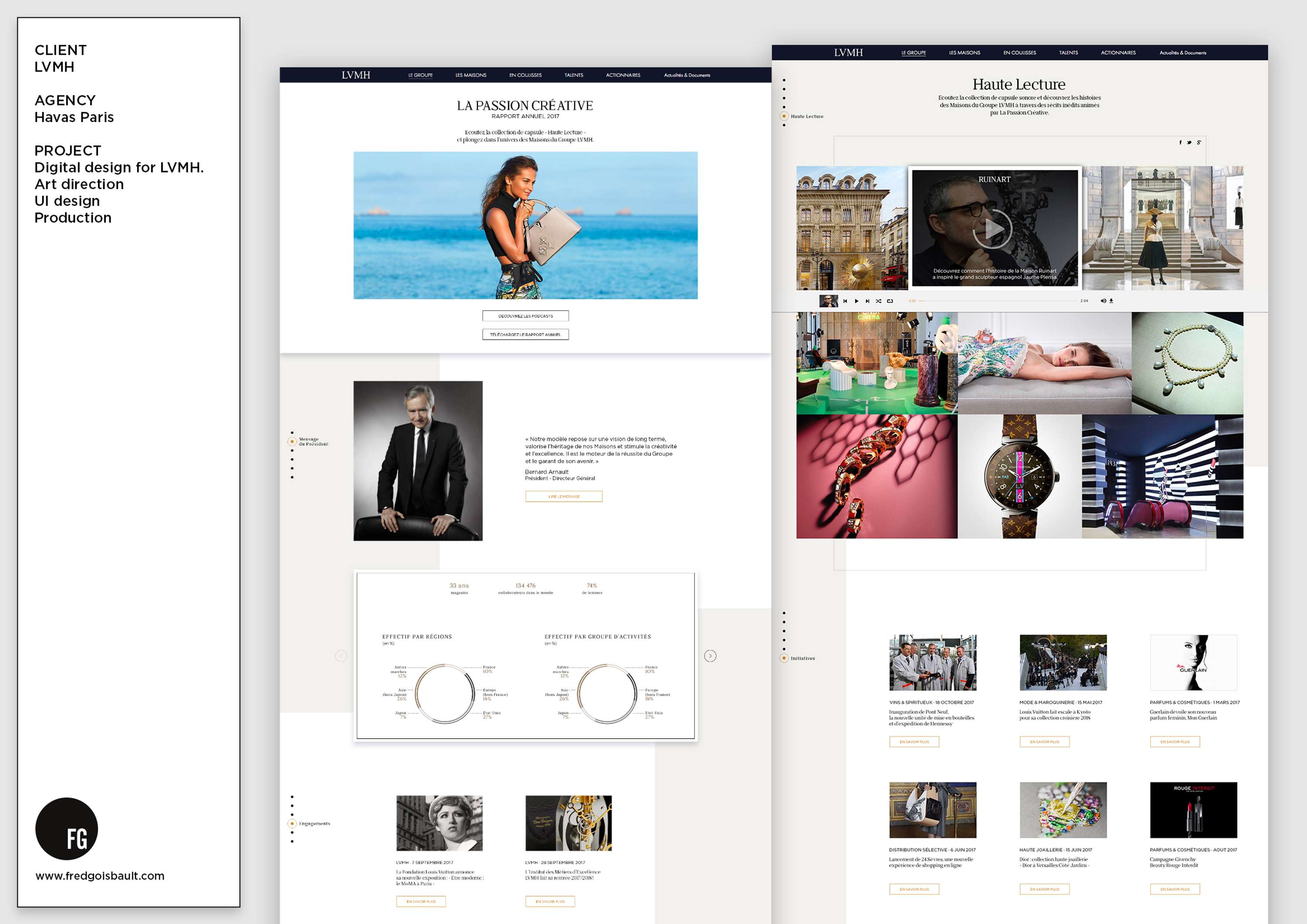
Task: Click EN SAVOIR PLUS under Vins & Spiritueux
Action: [914, 742]
